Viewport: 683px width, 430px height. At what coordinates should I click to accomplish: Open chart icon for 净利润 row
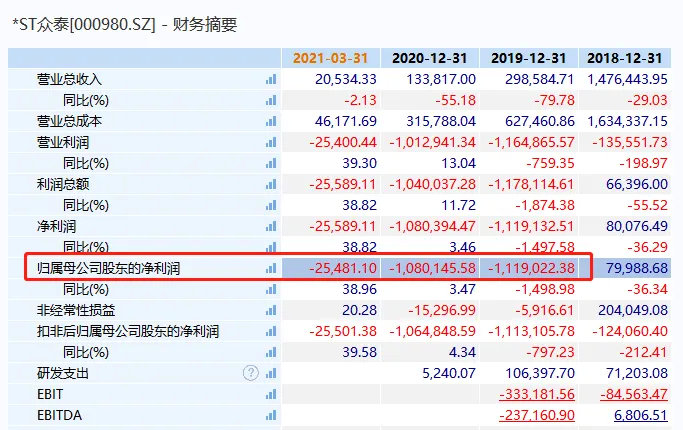[271, 226]
